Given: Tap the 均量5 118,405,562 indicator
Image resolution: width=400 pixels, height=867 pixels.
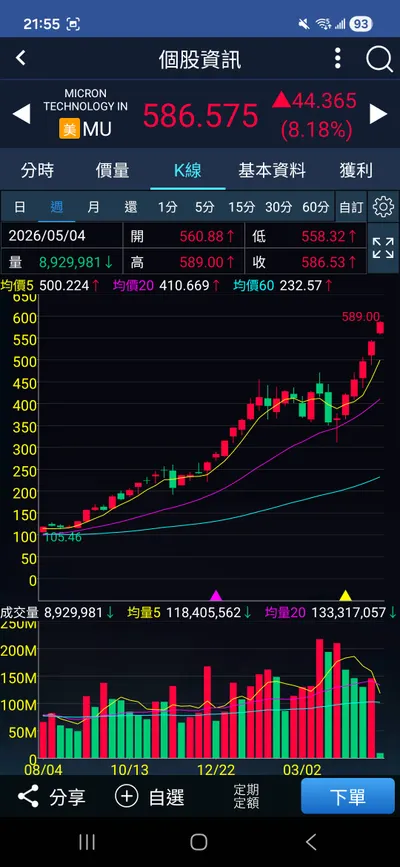Looking at the screenshot, I should coord(189,612).
